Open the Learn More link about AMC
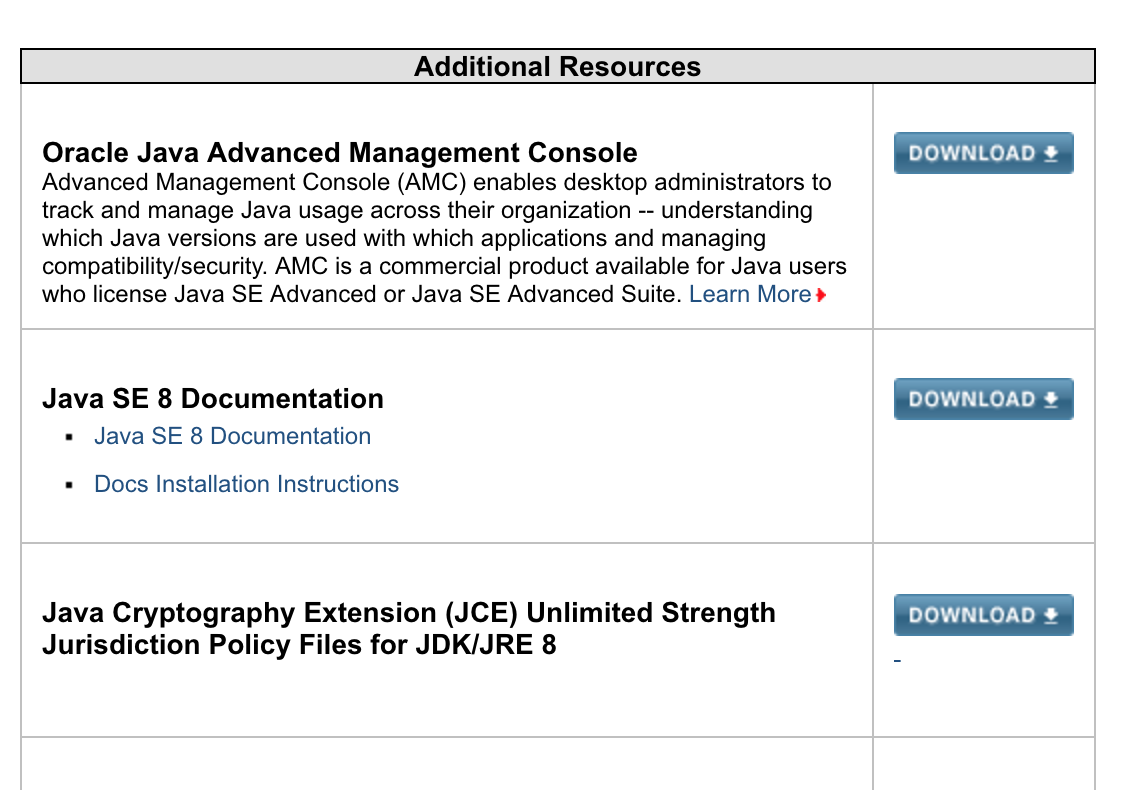 [x=750, y=294]
